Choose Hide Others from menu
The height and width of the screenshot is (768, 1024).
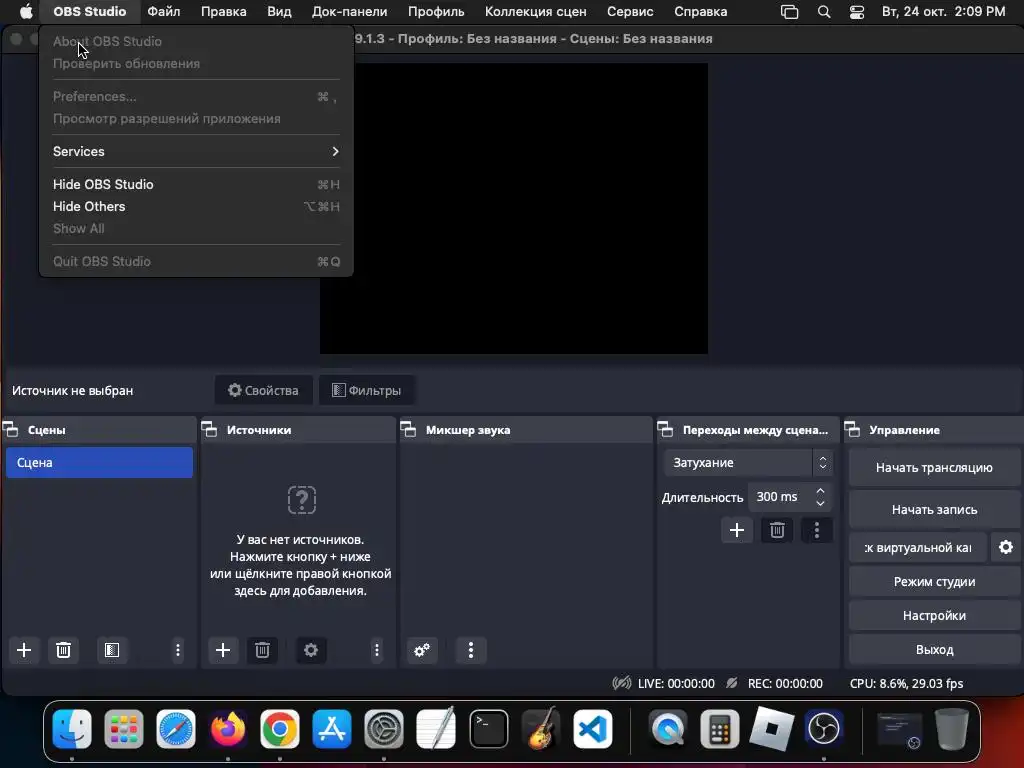point(196,206)
